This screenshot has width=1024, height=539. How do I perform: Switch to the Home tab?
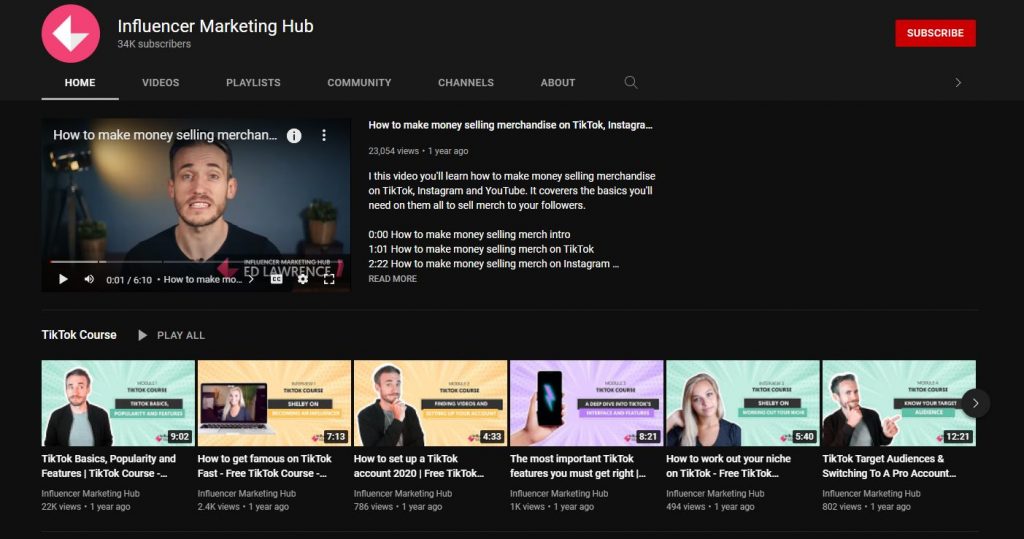(80, 83)
